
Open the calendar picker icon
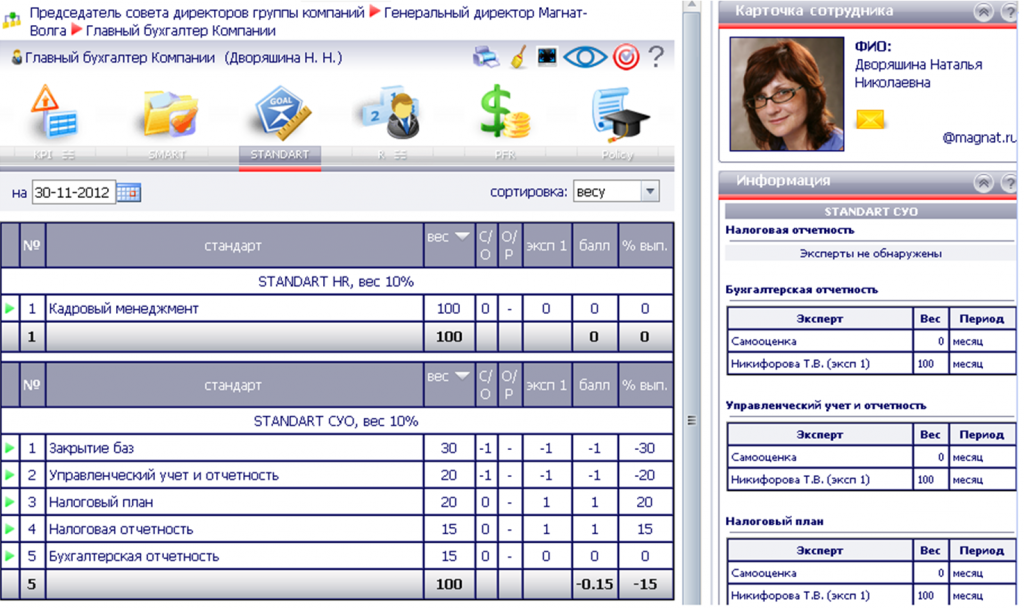pyautogui.click(x=129, y=193)
